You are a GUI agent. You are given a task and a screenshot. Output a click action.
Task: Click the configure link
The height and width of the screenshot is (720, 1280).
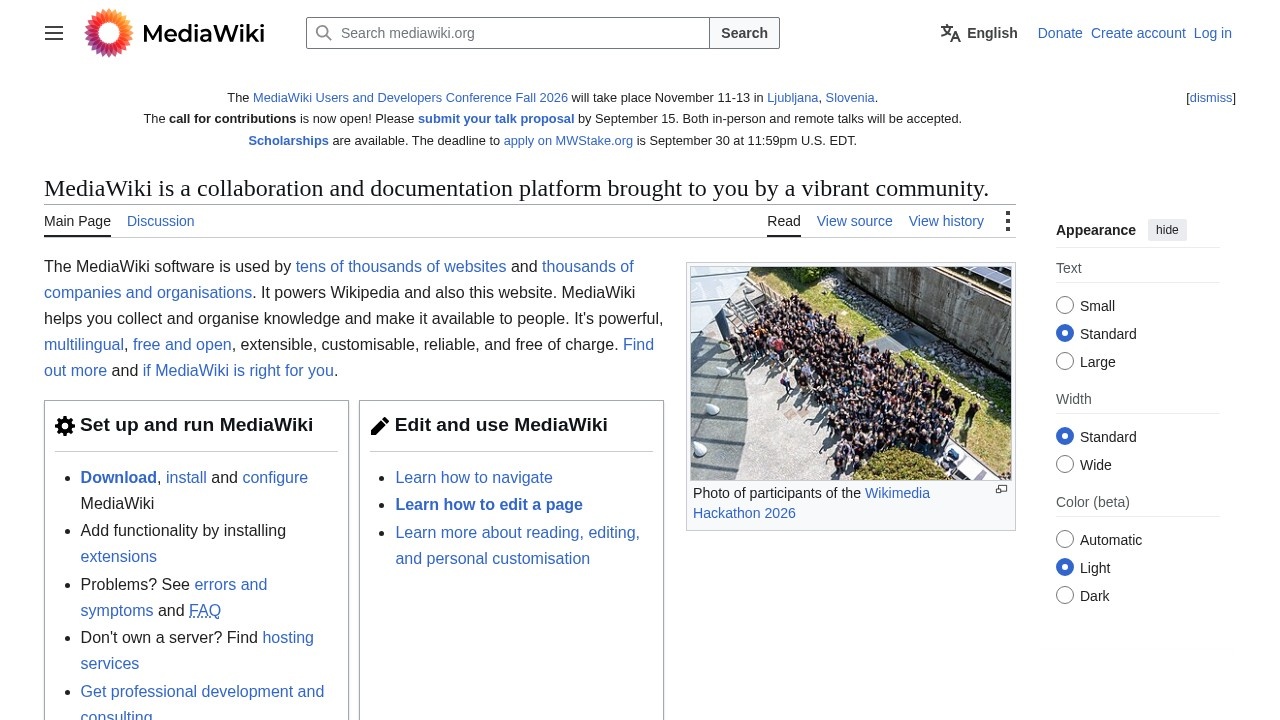click(x=275, y=478)
